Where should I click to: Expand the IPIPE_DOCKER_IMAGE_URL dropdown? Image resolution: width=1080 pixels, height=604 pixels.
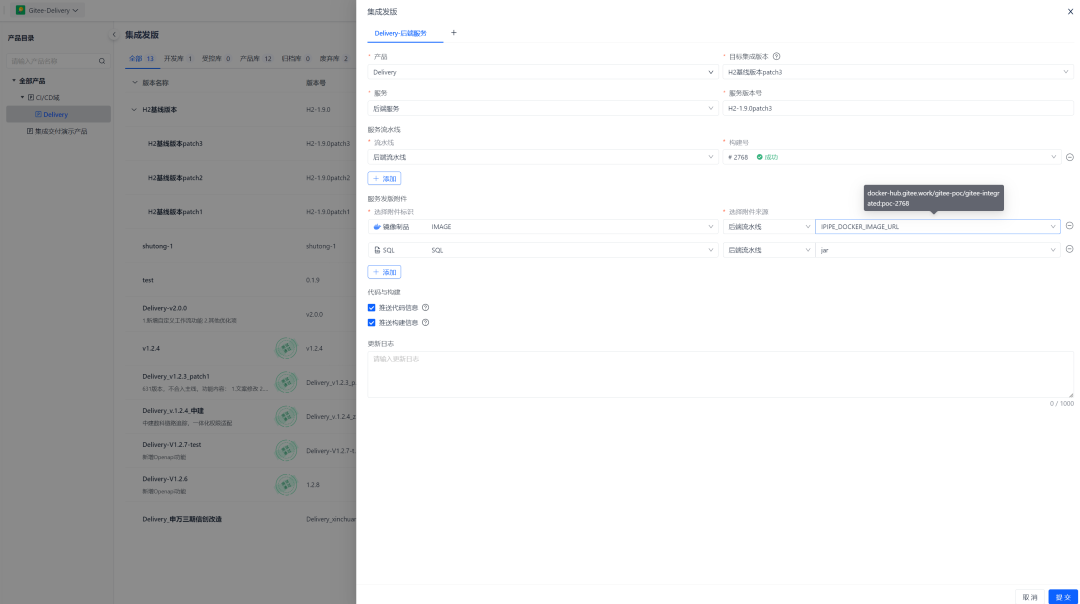click(937, 227)
